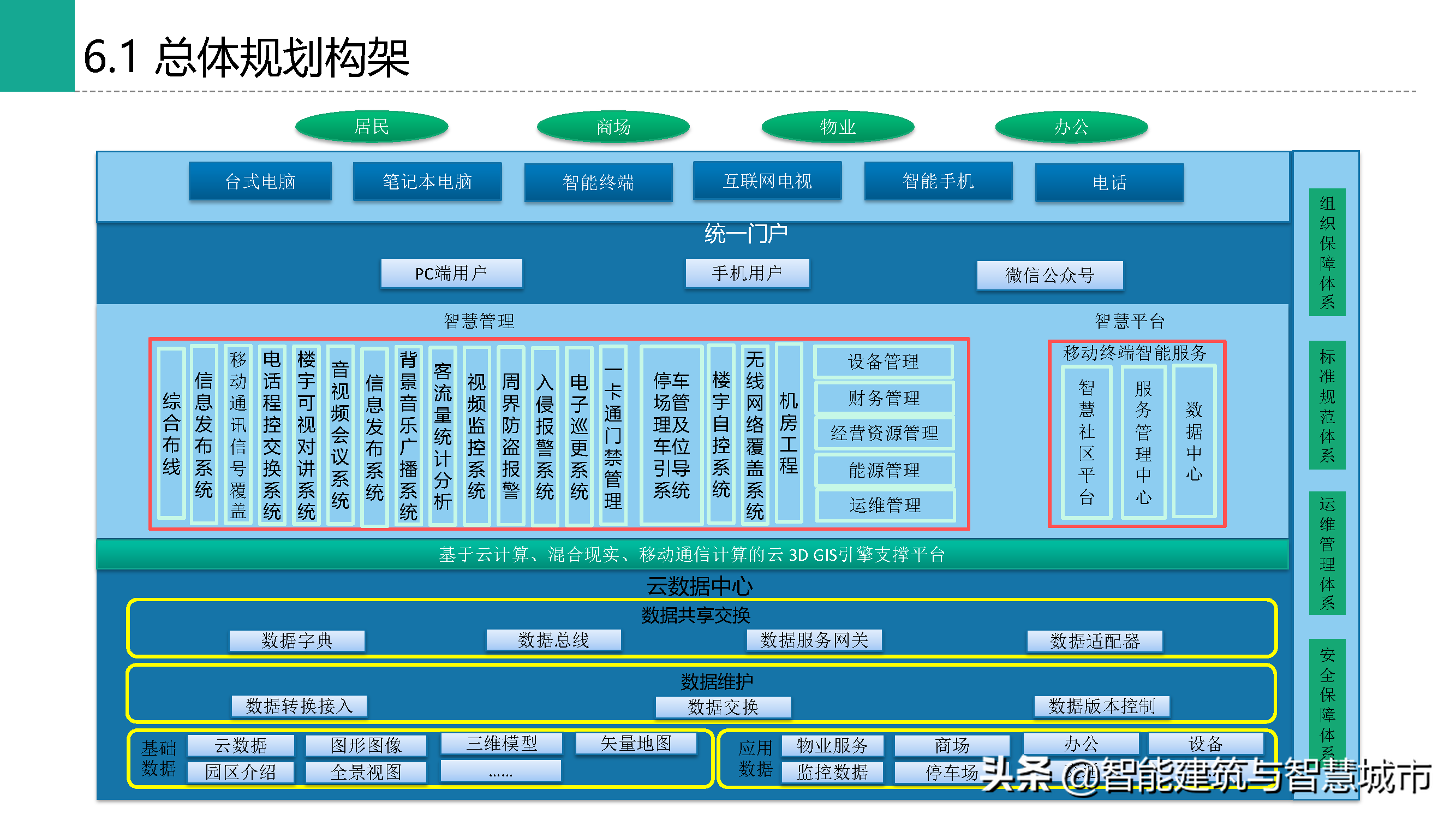Viewport: 1456px width, 819px height.
Task: Click the 居民 green oval
Action: point(371,126)
